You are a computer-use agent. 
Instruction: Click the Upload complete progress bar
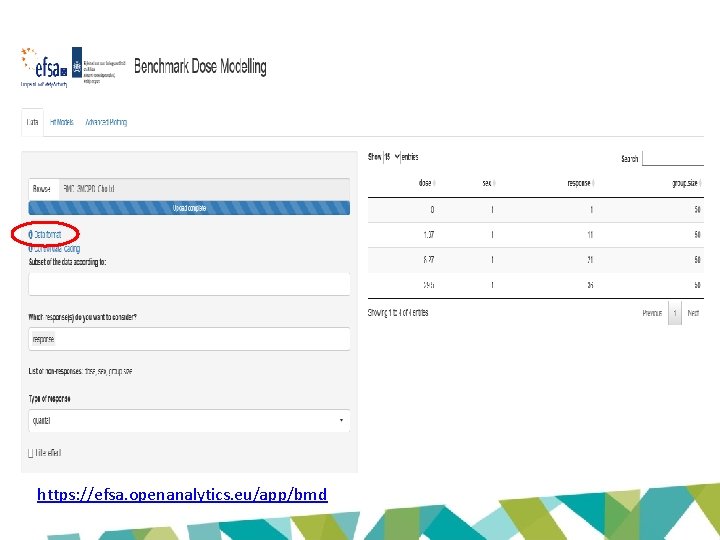click(x=189, y=208)
